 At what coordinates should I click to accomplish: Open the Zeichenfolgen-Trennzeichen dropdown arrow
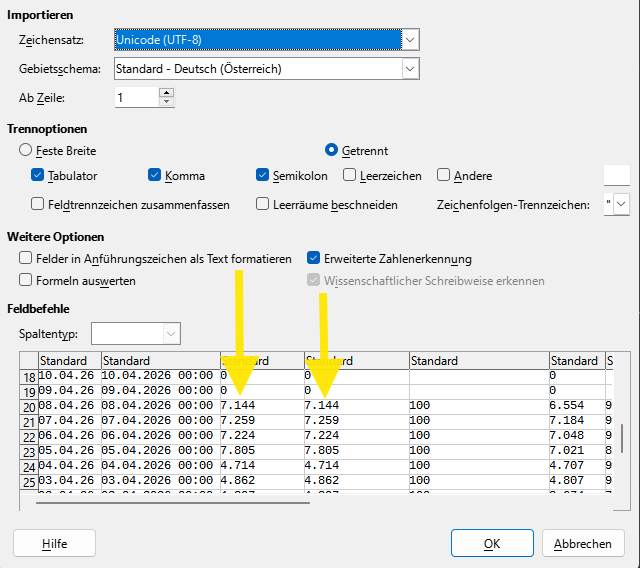[622, 204]
